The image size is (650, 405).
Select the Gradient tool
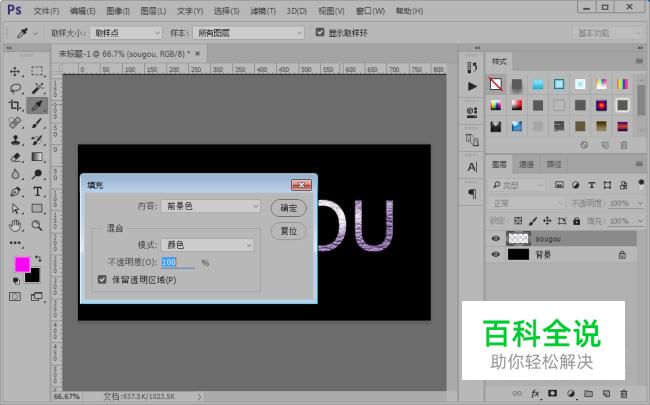[37, 157]
